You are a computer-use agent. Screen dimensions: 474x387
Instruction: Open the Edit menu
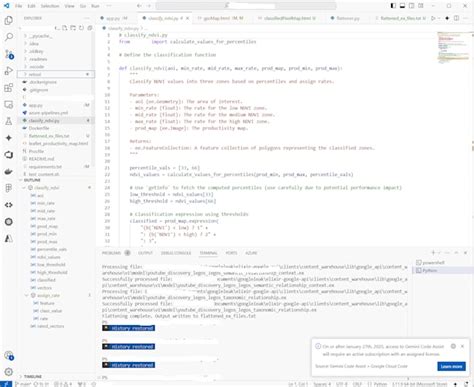(x=31, y=6)
